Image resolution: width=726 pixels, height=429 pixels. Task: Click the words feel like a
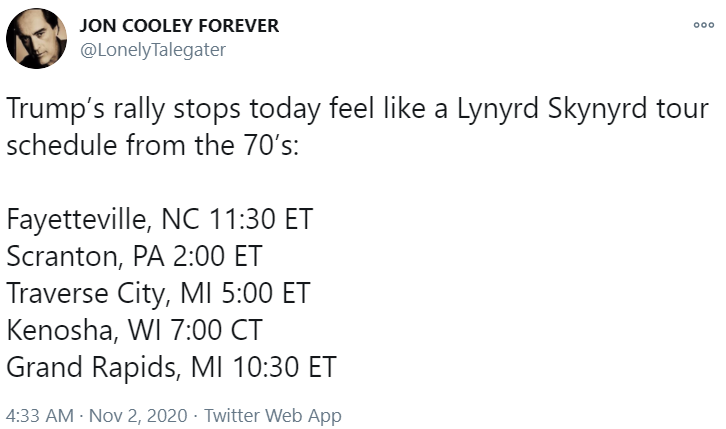pos(388,108)
